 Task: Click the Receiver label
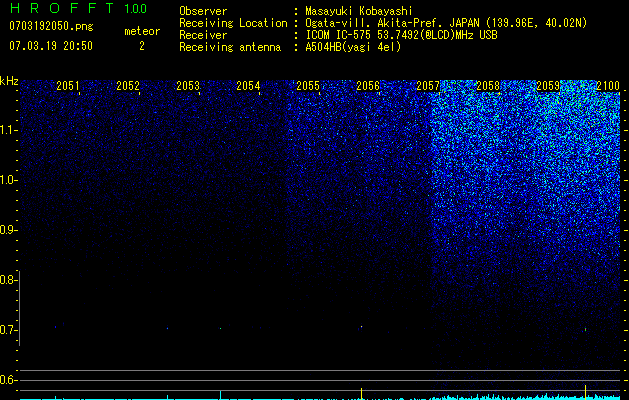[x=203, y=35]
